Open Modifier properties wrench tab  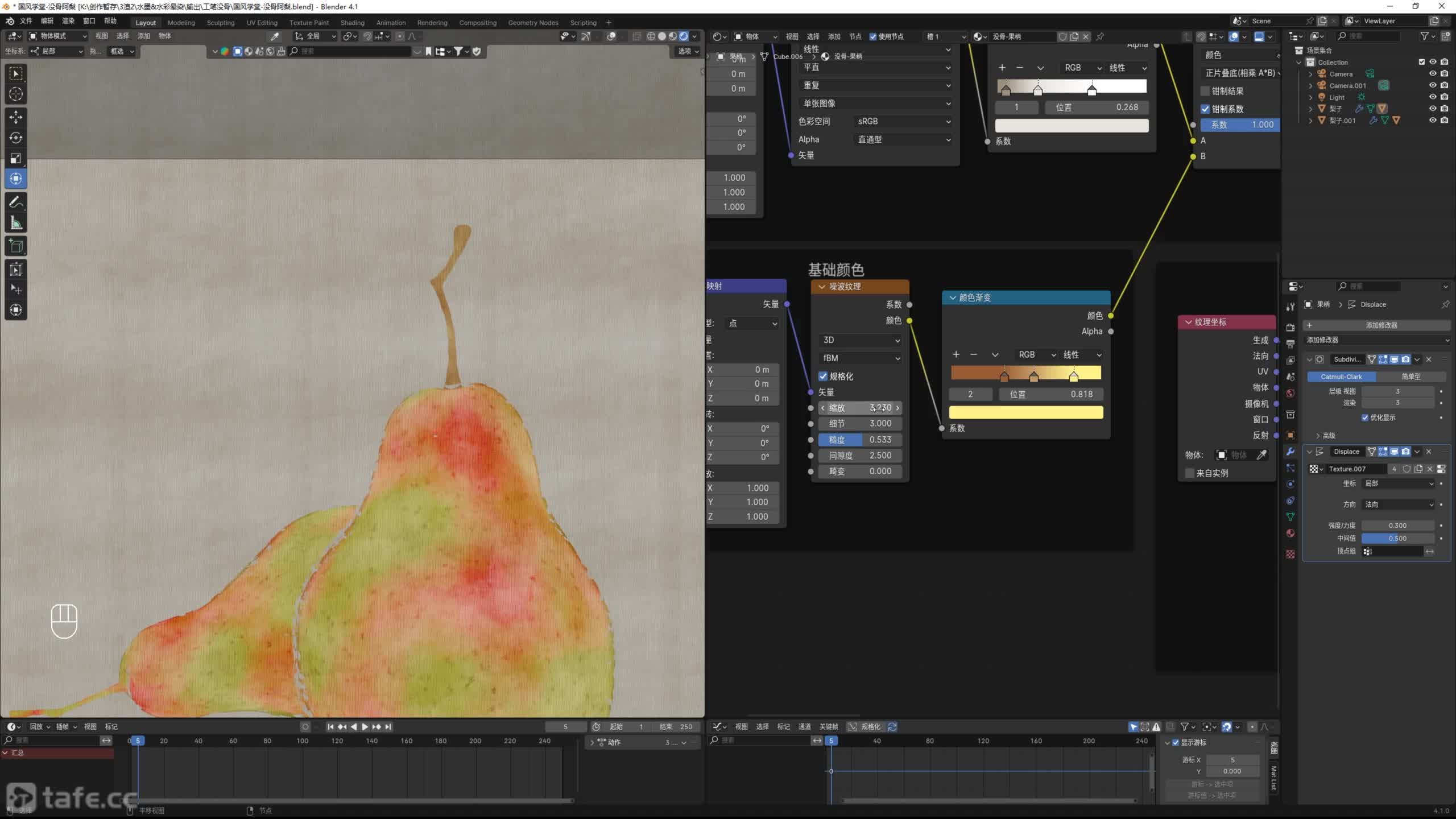(x=1290, y=452)
